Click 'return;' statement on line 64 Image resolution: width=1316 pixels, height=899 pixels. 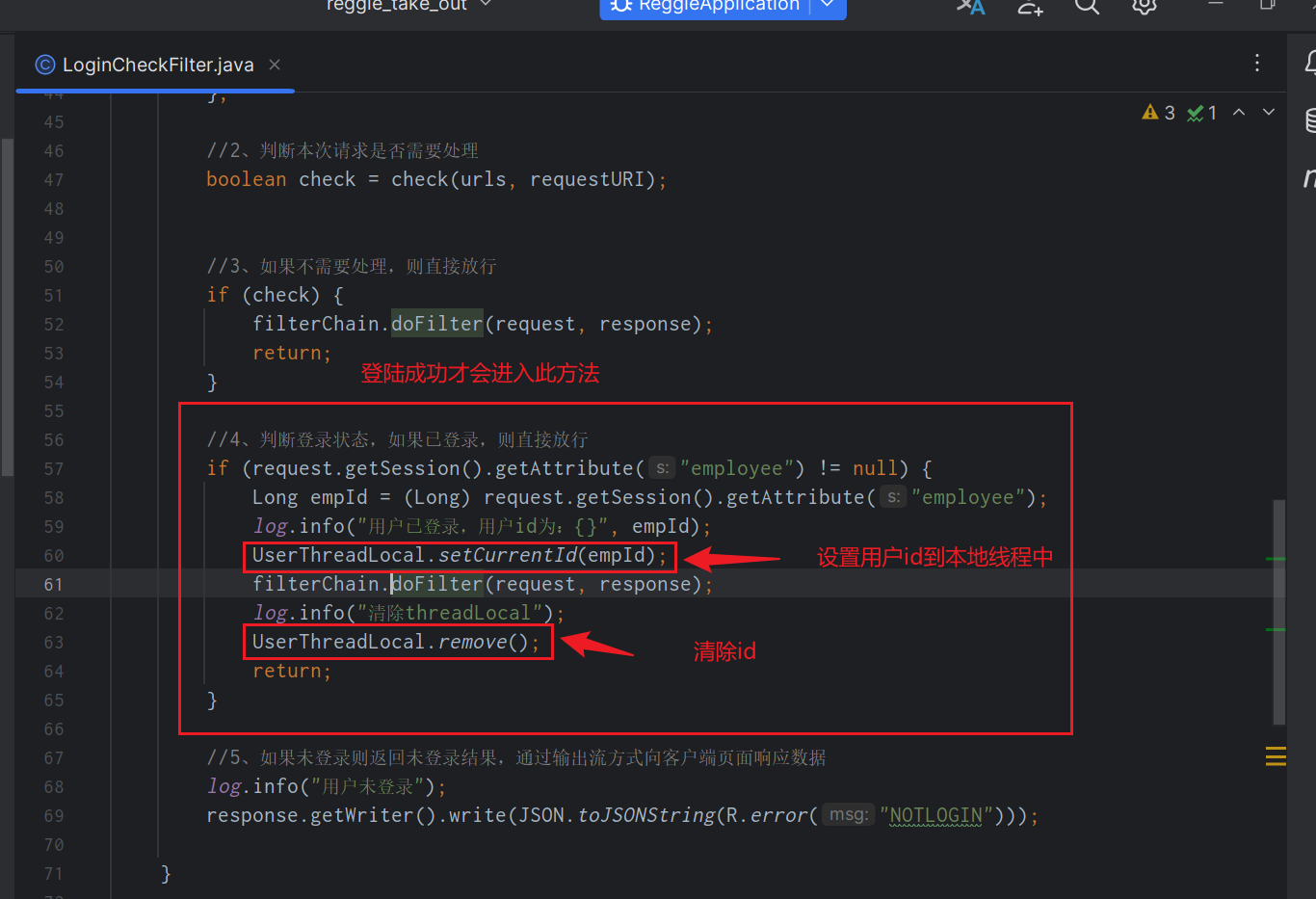tap(292, 671)
